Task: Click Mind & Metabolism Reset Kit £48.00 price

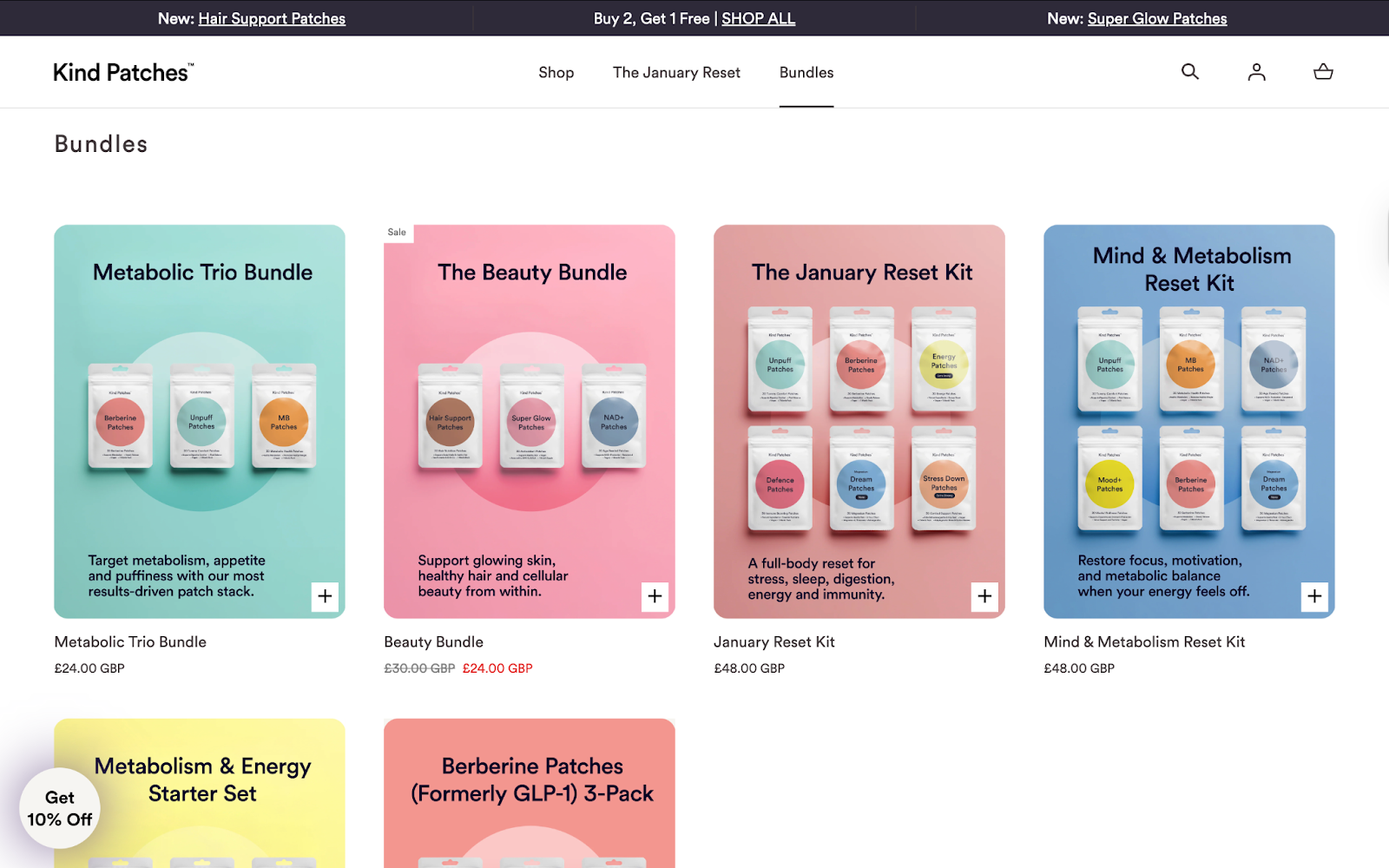Action: tap(1079, 668)
